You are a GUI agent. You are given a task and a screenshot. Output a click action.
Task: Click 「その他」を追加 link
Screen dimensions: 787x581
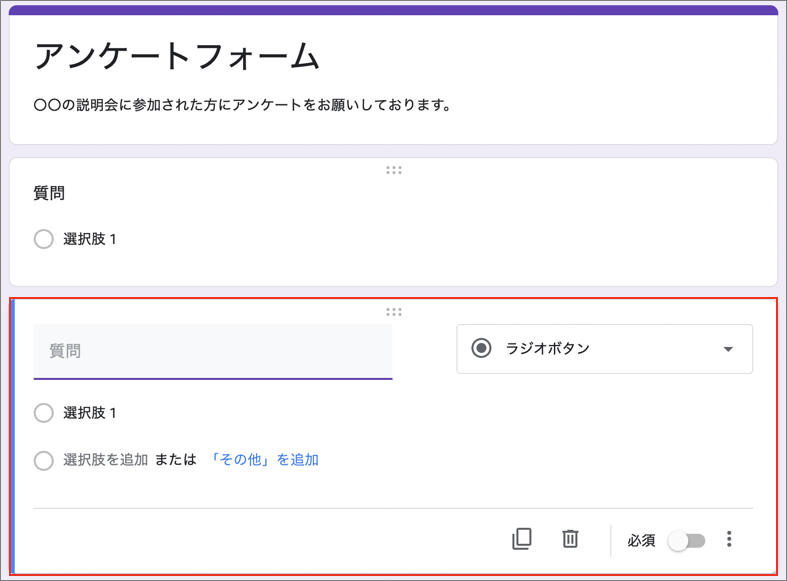[264, 460]
